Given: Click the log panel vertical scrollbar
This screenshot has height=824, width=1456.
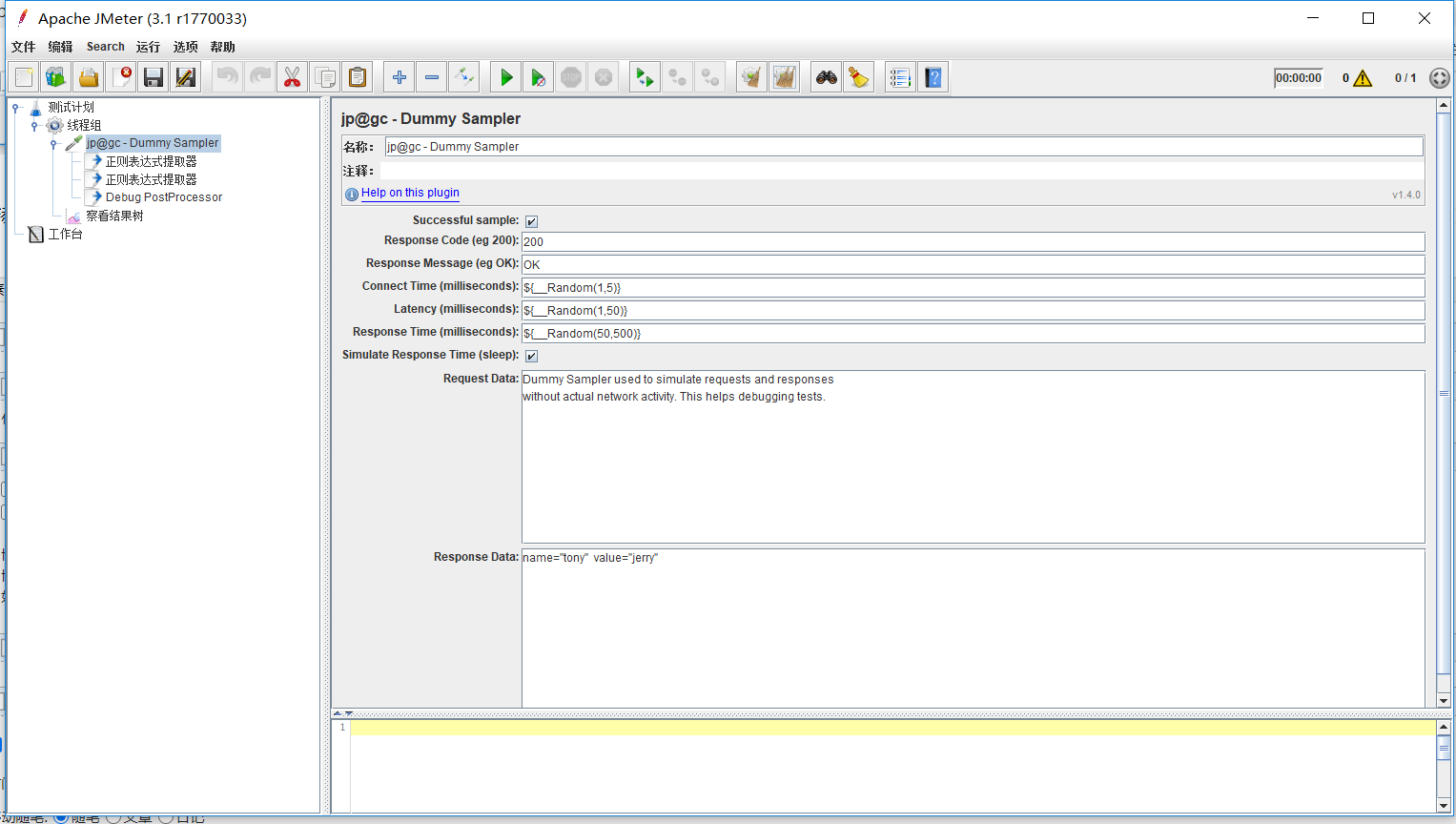Looking at the screenshot, I should pyautogui.click(x=1444, y=766).
